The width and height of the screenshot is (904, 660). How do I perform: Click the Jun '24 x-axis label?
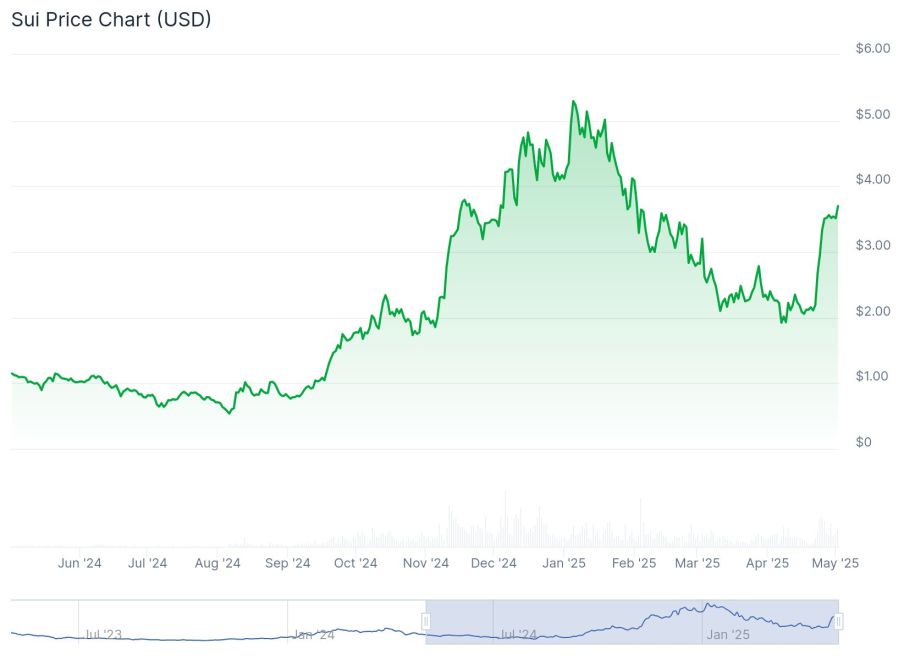pyautogui.click(x=80, y=563)
